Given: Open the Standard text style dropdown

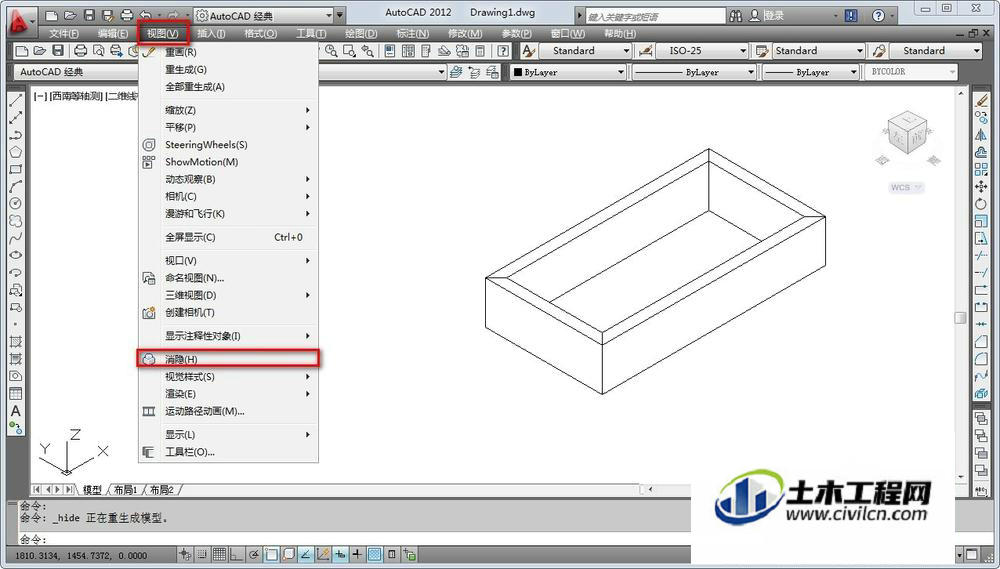Looking at the screenshot, I should tap(585, 51).
